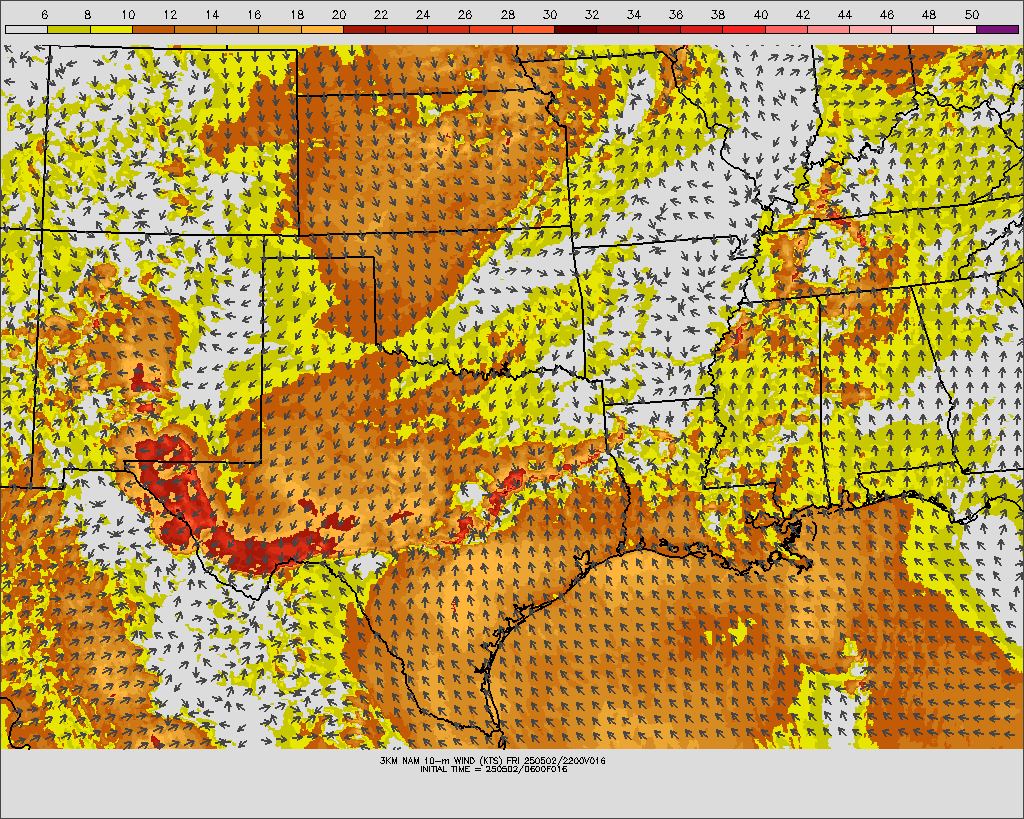Click the legend number 46
The image size is (1024, 819).
pos(886,14)
